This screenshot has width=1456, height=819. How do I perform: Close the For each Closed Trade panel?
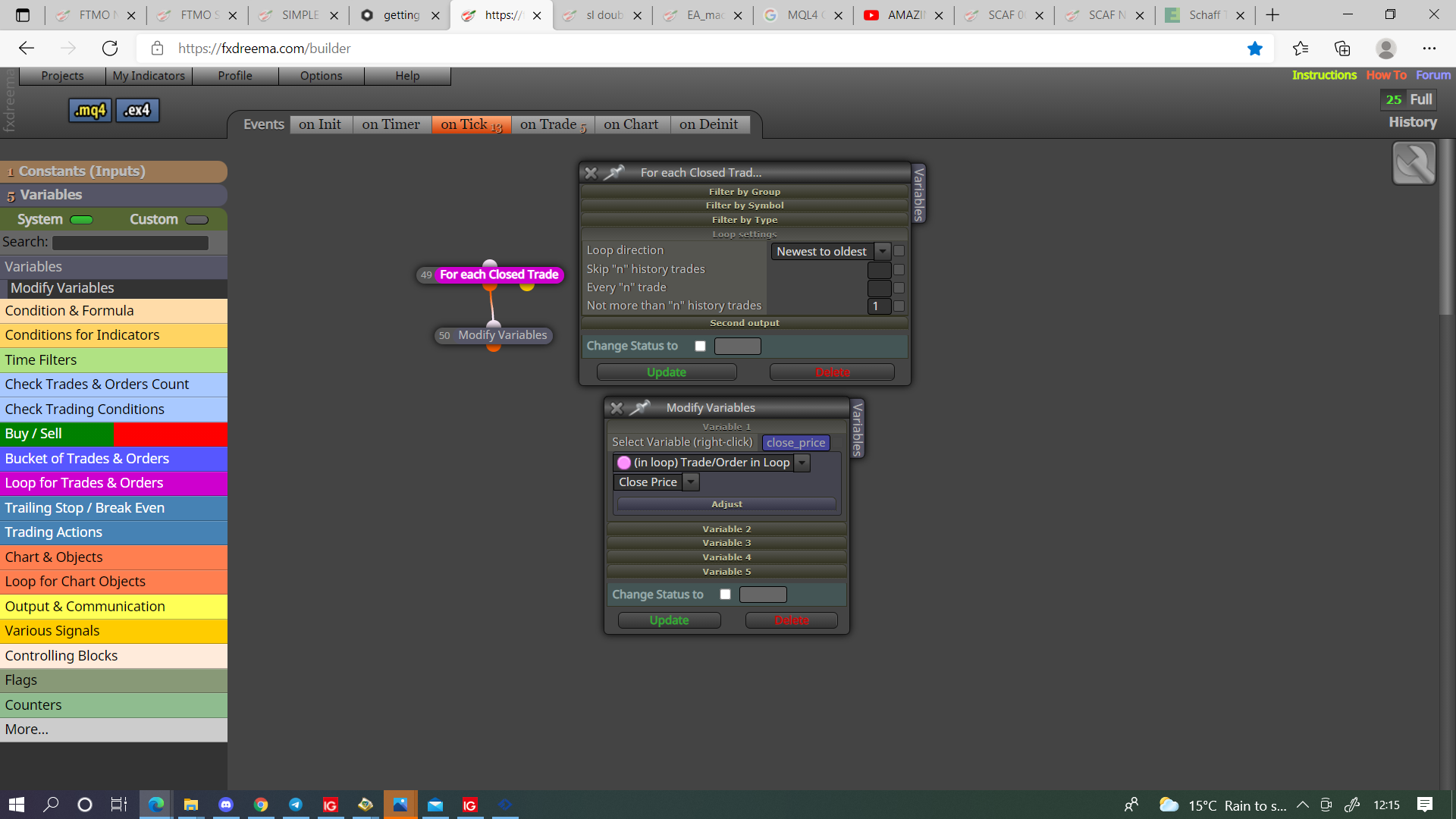click(591, 173)
